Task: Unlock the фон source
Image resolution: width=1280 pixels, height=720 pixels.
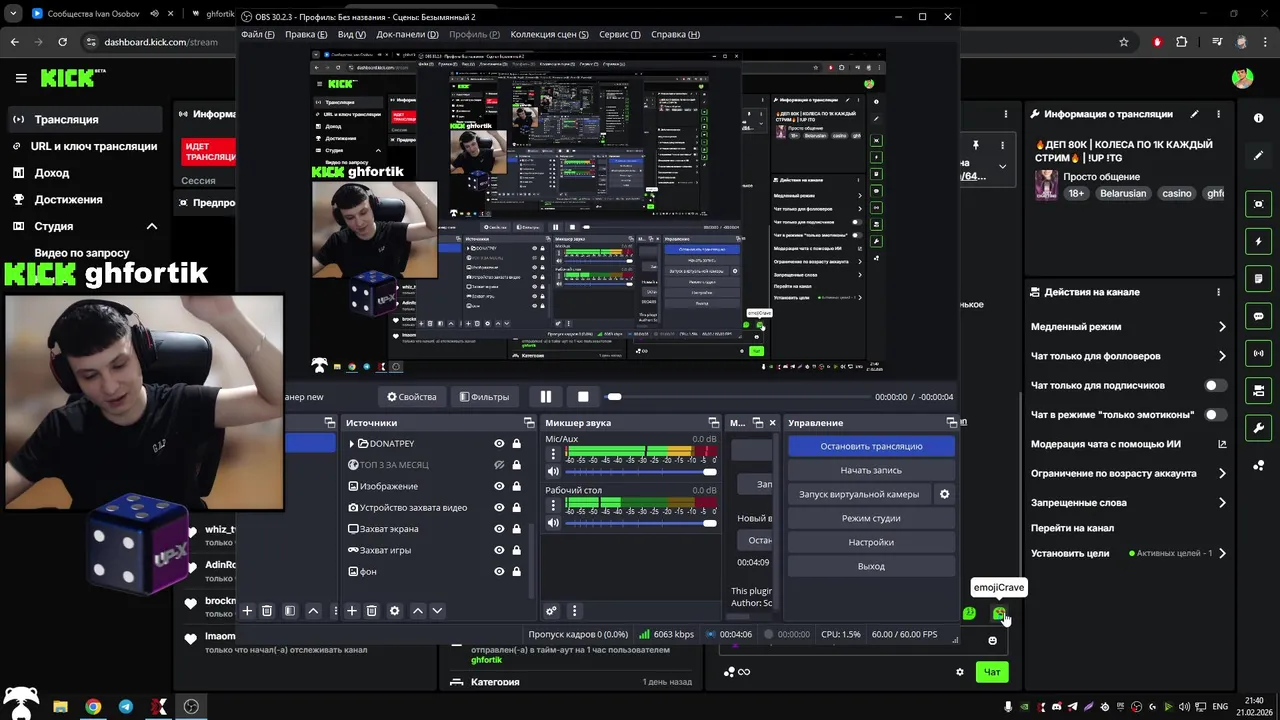Action: 516,572
